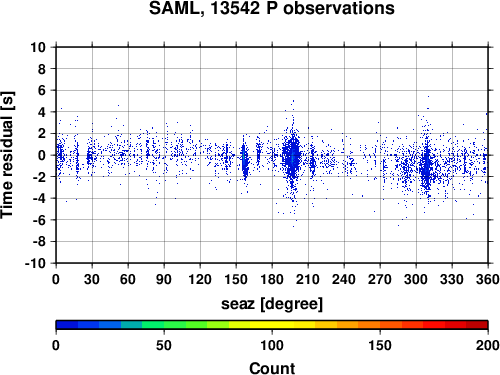
Task: Click the x-axis tick label 180
Action: point(272,279)
